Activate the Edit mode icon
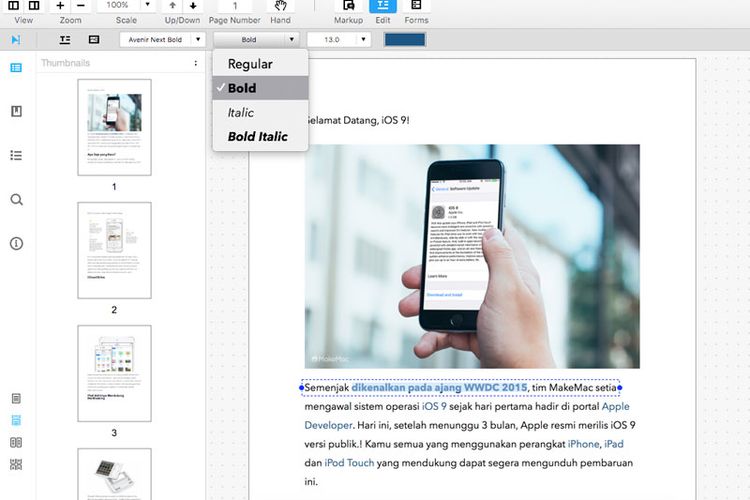The image size is (750, 500). tap(383, 5)
